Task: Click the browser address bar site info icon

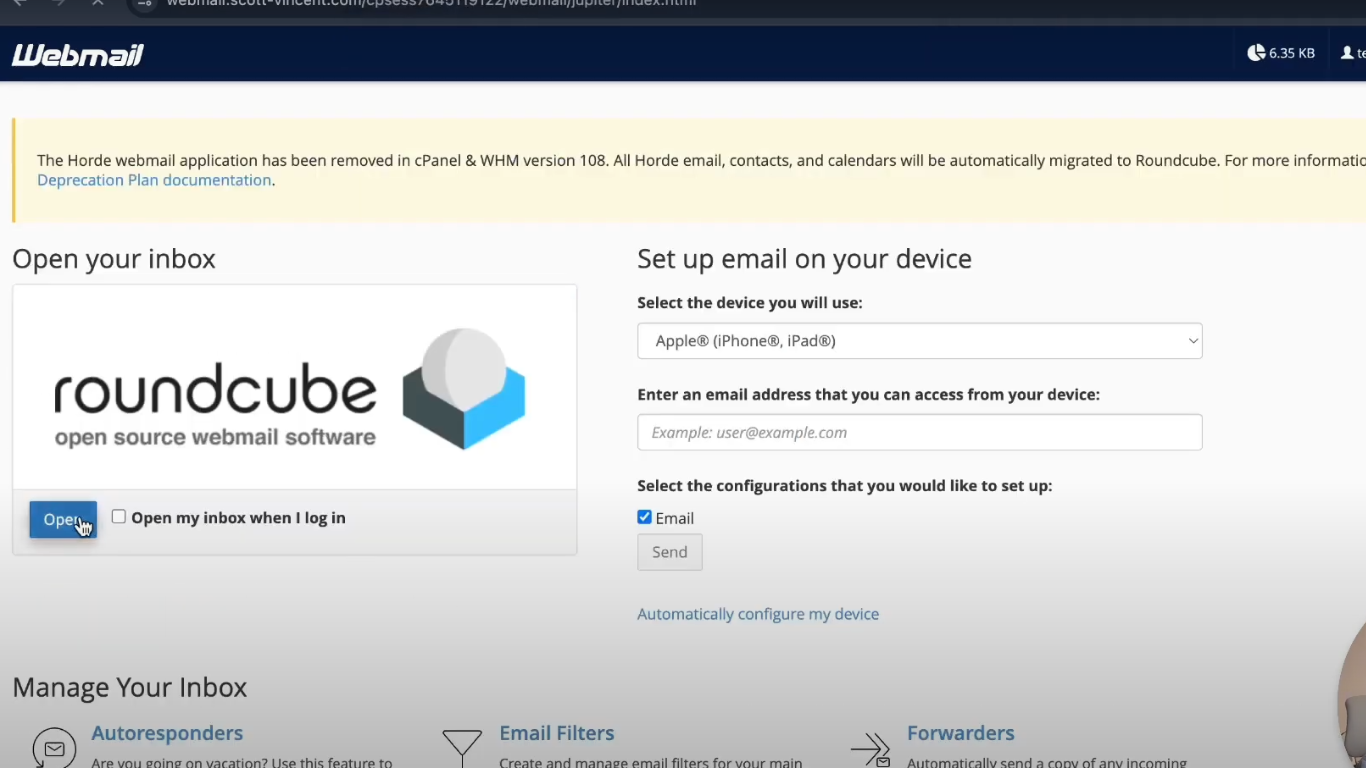Action: [x=144, y=3]
